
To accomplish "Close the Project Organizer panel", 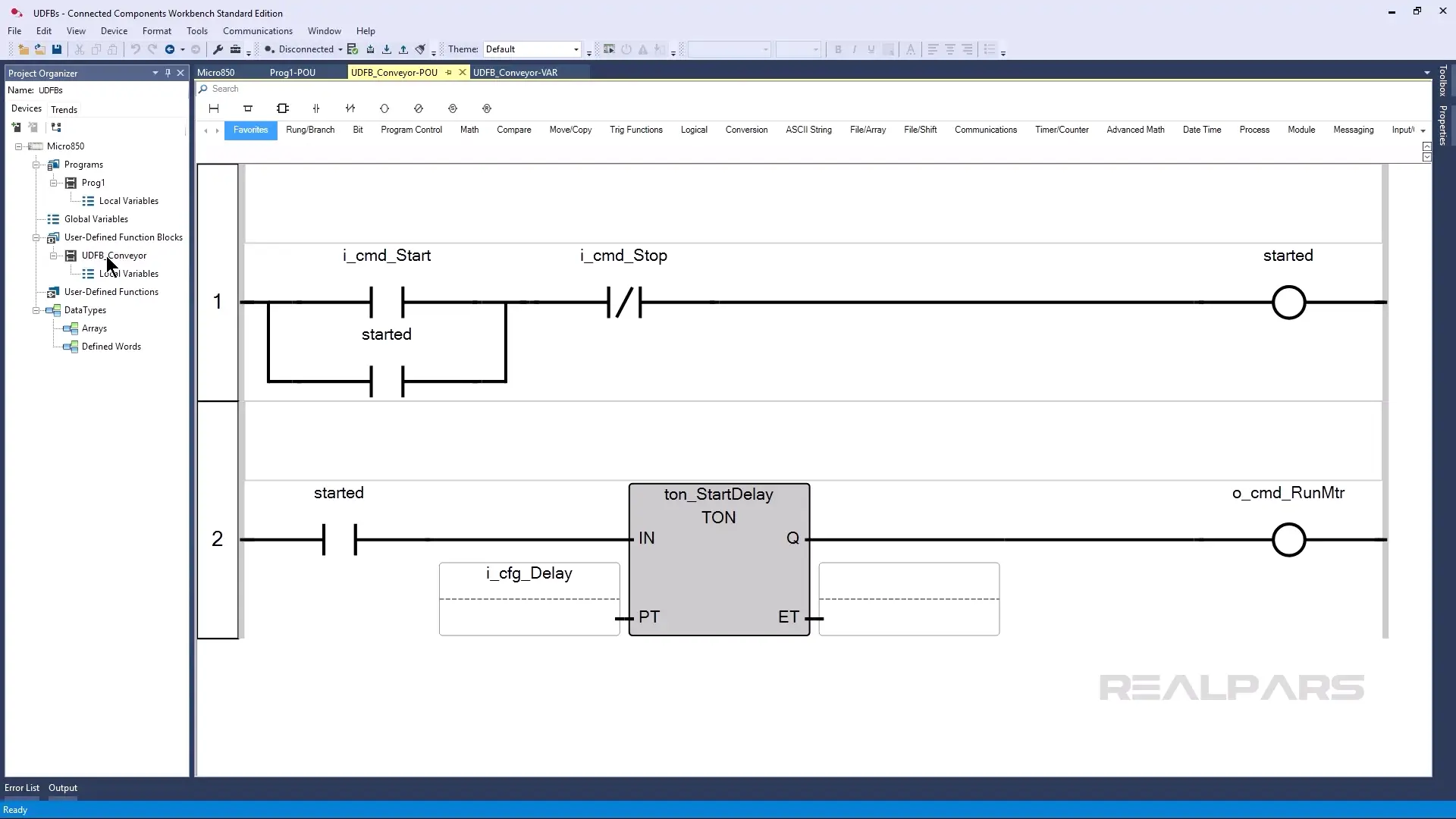I will [x=180, y=73].
